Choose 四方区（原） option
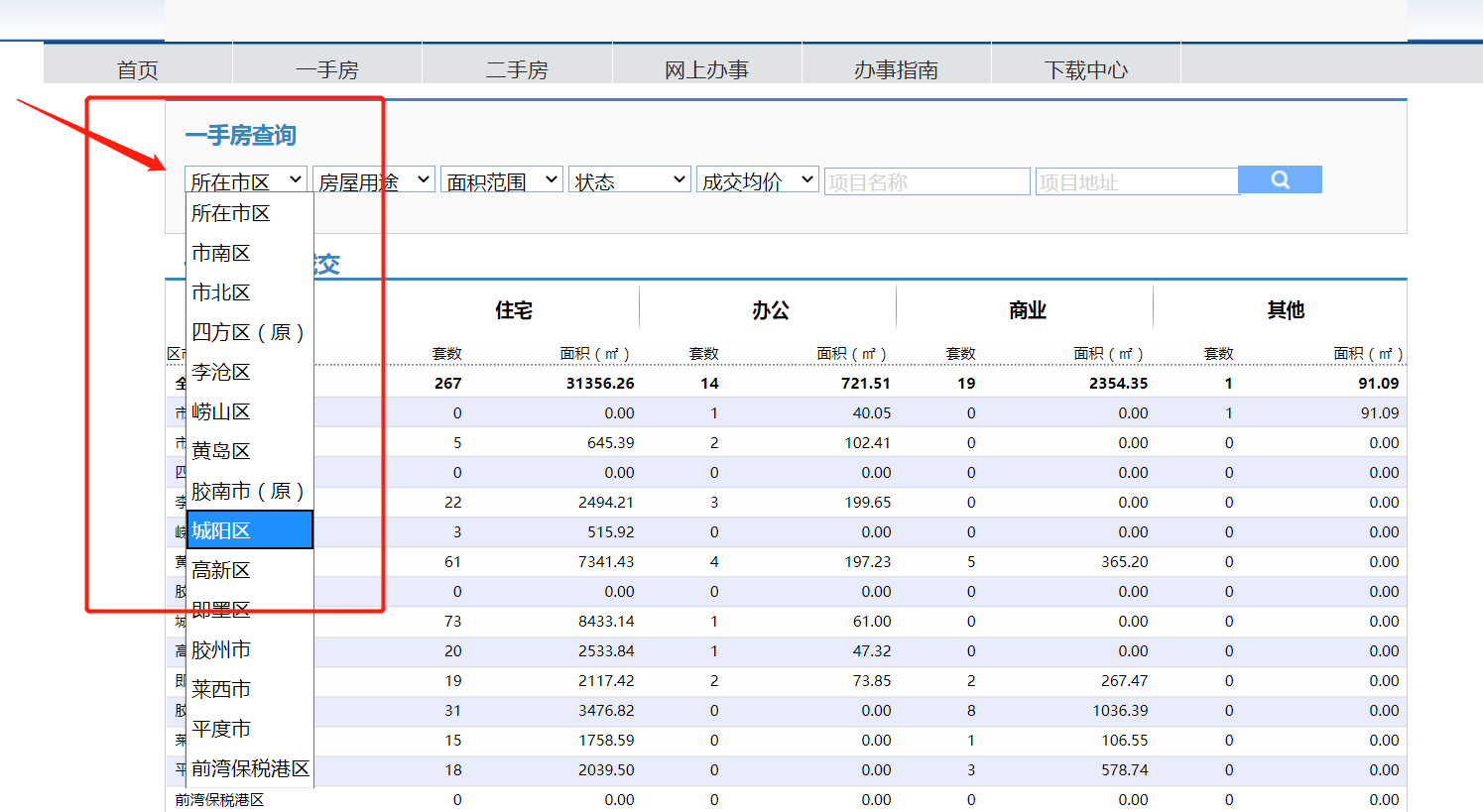1483x812 pixels. click(x=250, y=332)
